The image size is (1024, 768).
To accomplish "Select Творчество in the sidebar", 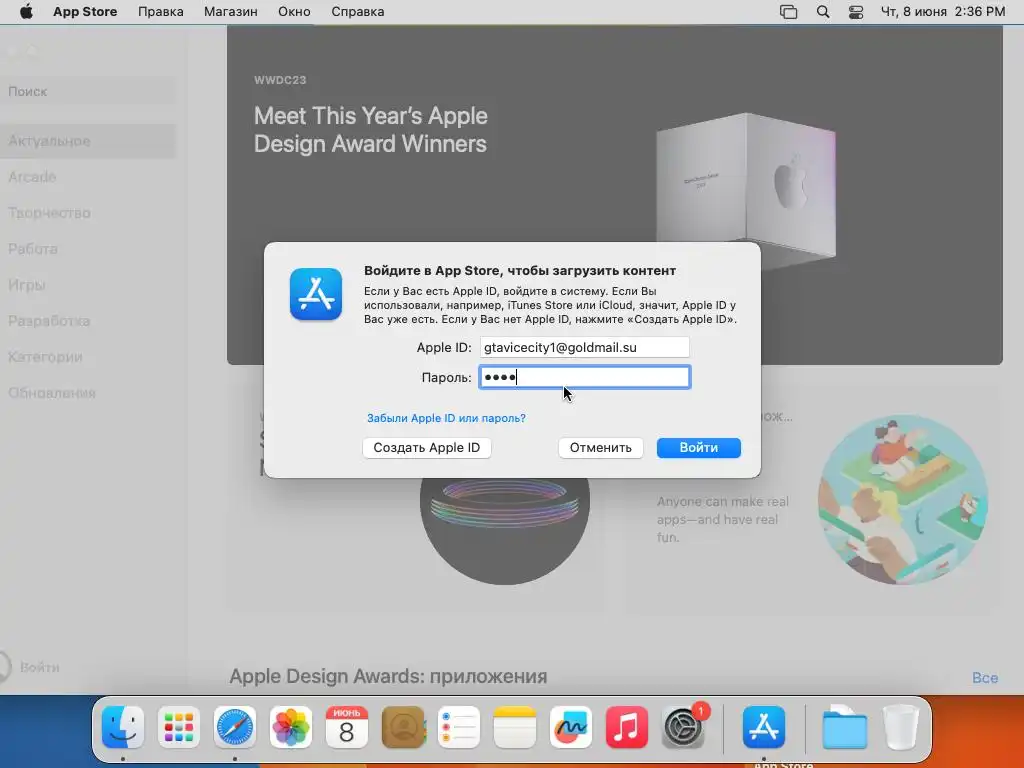I will coord(88,213).
